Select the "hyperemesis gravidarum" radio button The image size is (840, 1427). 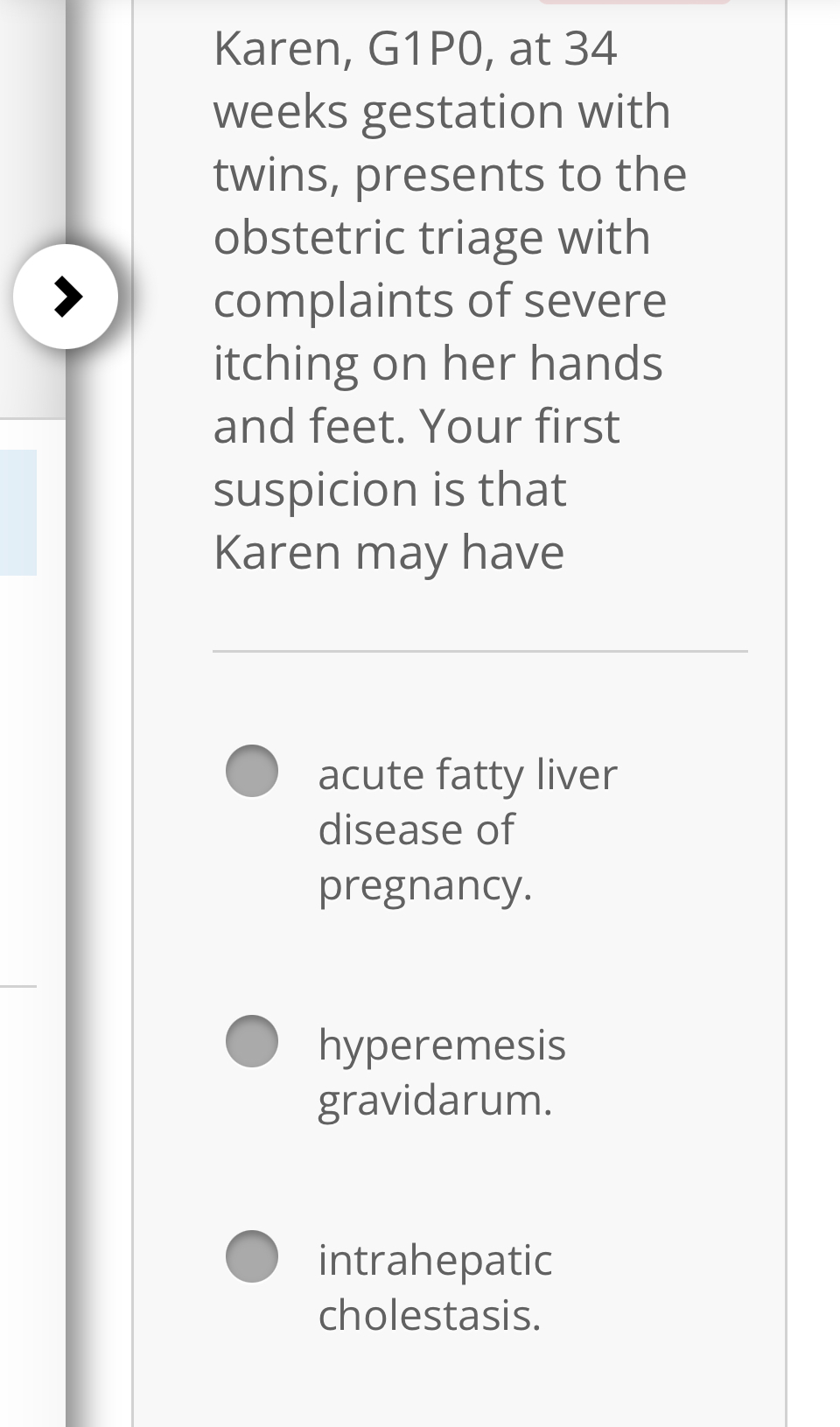pyautogui.click(x=253, y=1040)
